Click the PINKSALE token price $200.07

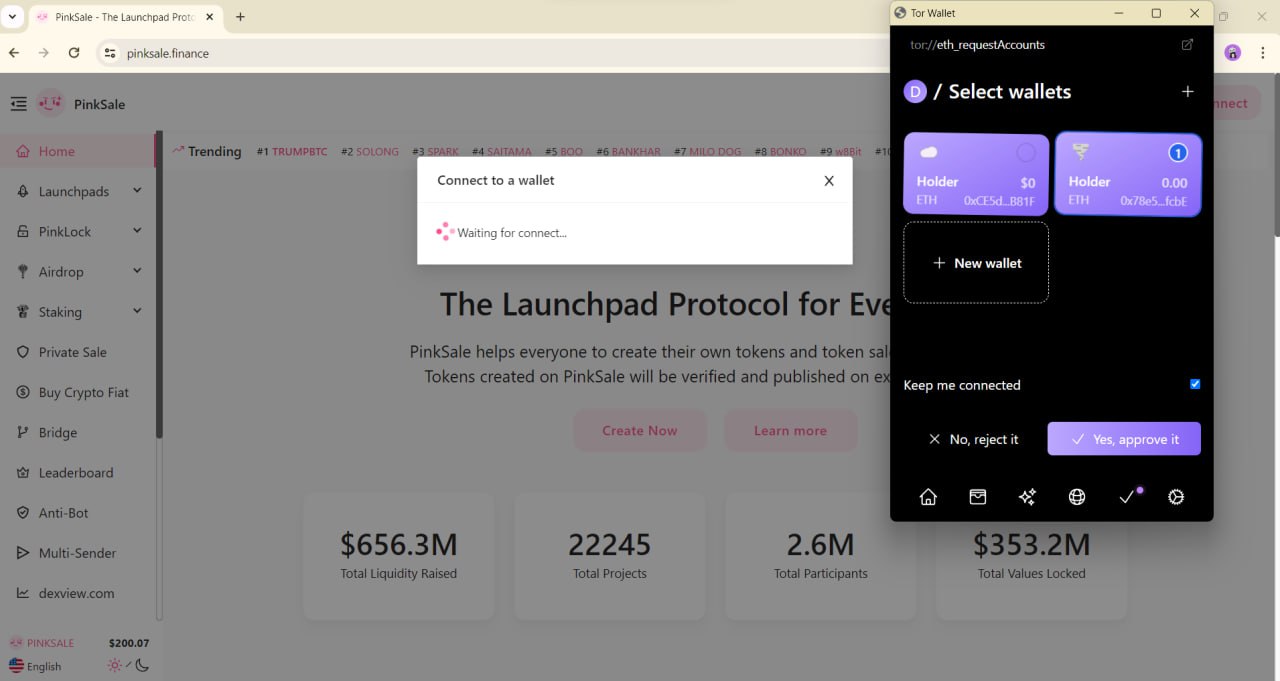(128, 643)
